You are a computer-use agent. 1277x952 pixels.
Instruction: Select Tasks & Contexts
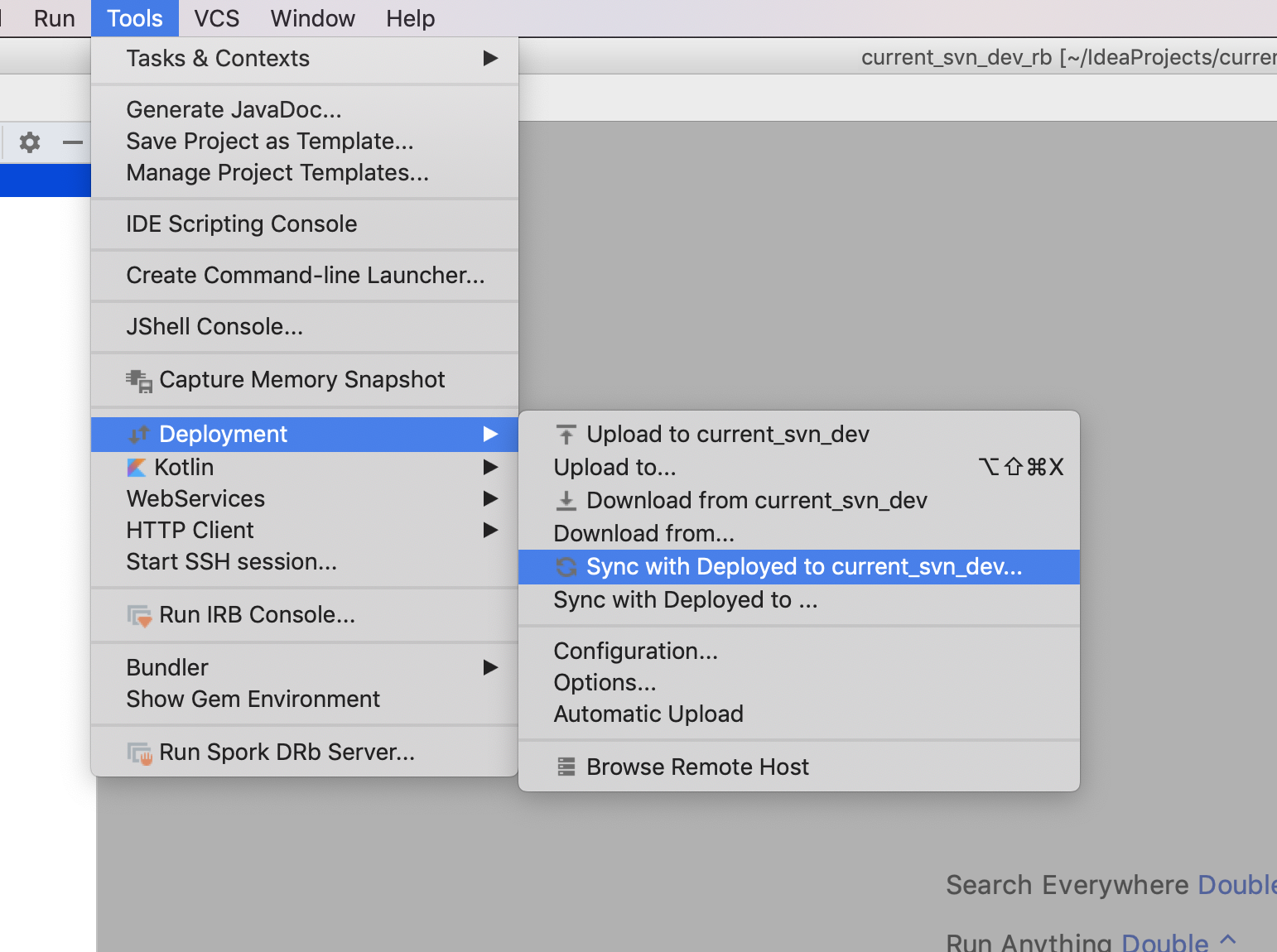coord(305,58)
